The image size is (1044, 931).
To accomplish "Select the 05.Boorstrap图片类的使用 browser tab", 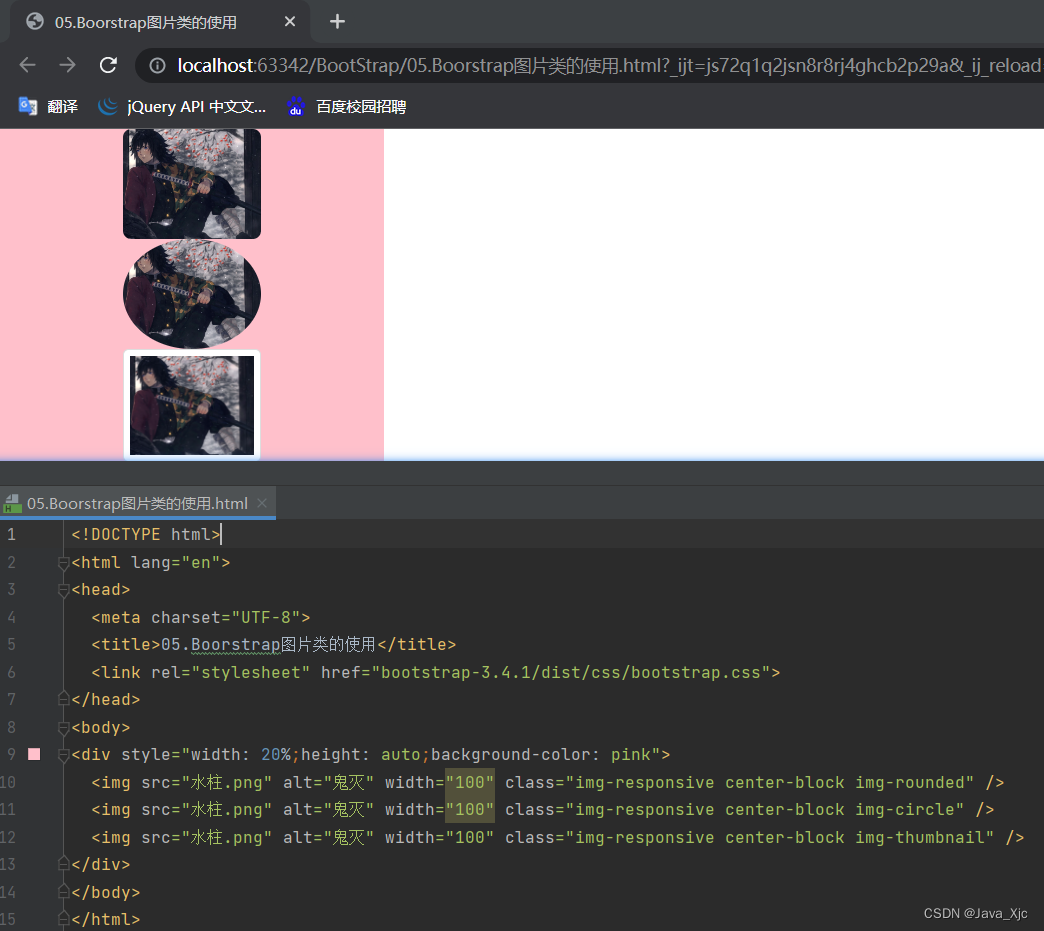I will [x=160, y=22].
